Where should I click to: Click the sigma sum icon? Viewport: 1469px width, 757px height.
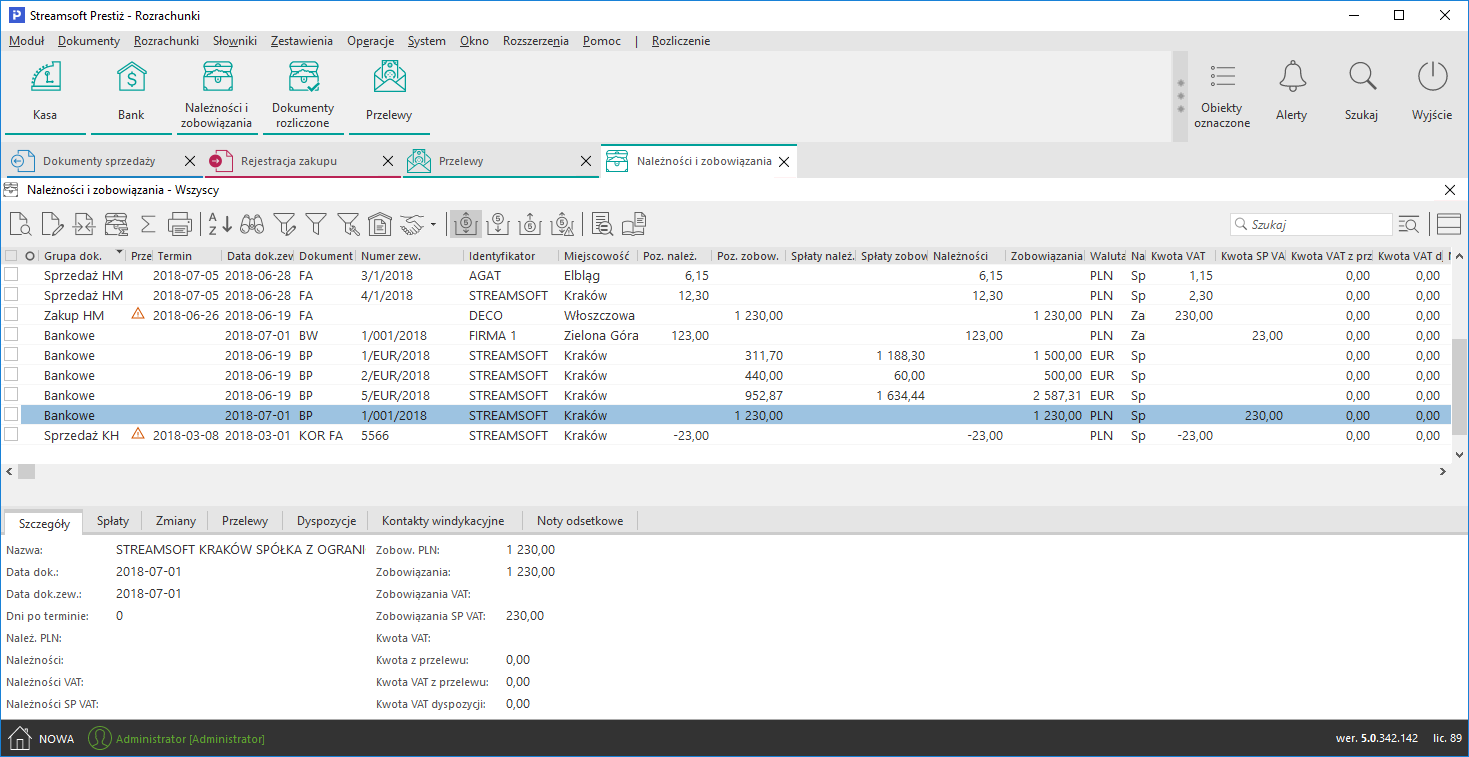(x=148, y=224)
